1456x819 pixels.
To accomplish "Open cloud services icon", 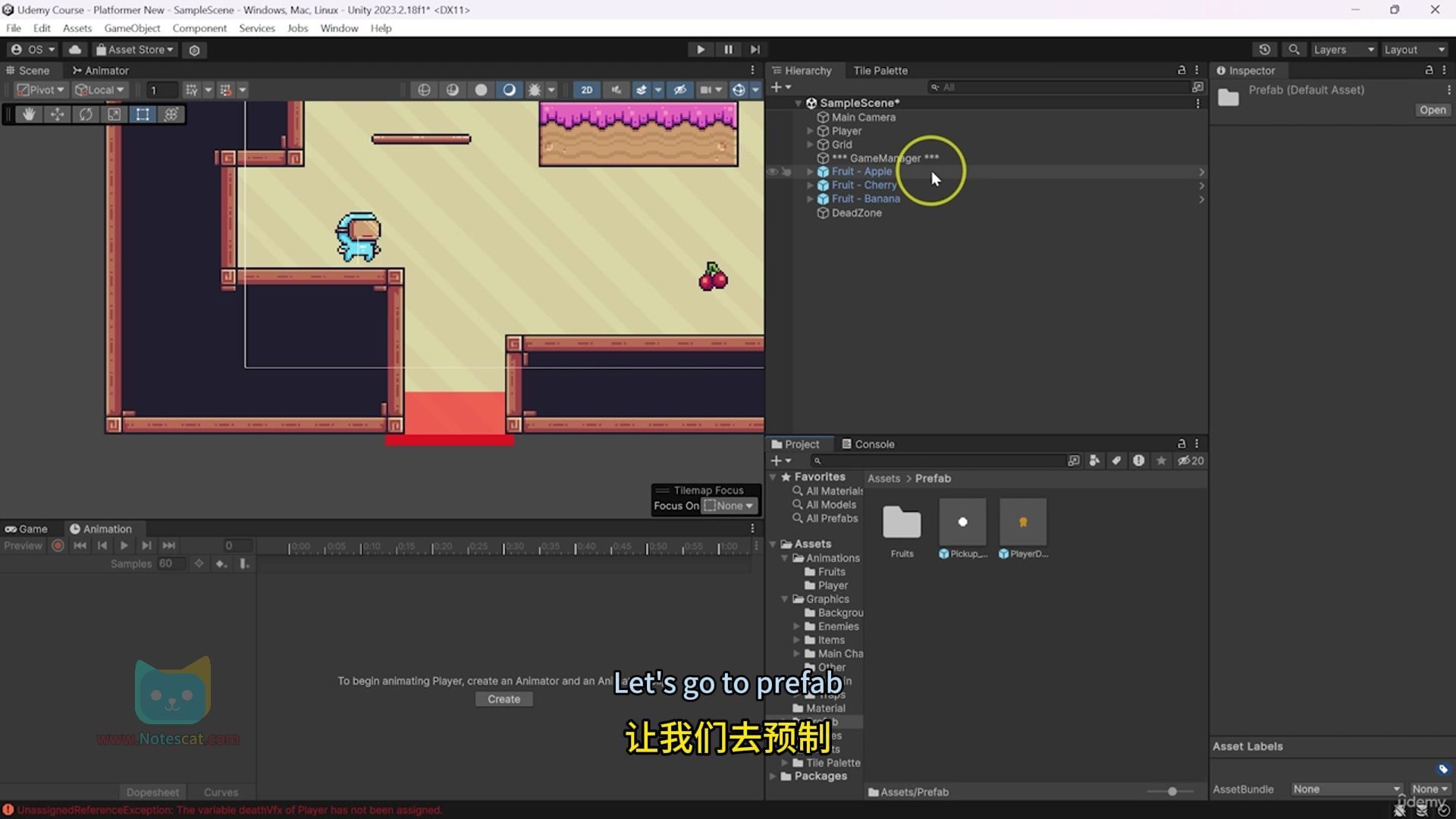I will [75, 49].
